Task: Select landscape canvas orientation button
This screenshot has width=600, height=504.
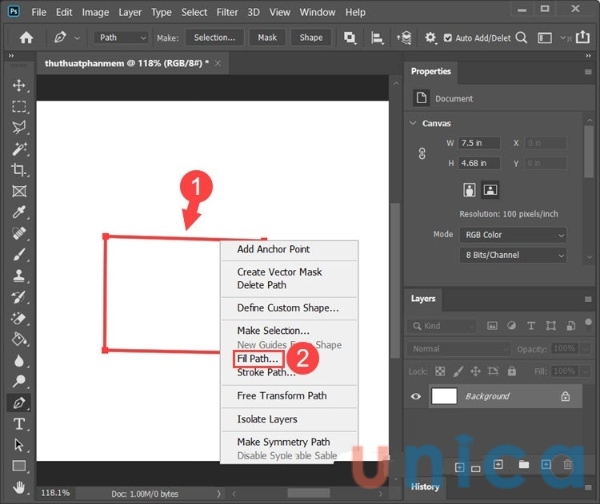Action: coord(490,189)
